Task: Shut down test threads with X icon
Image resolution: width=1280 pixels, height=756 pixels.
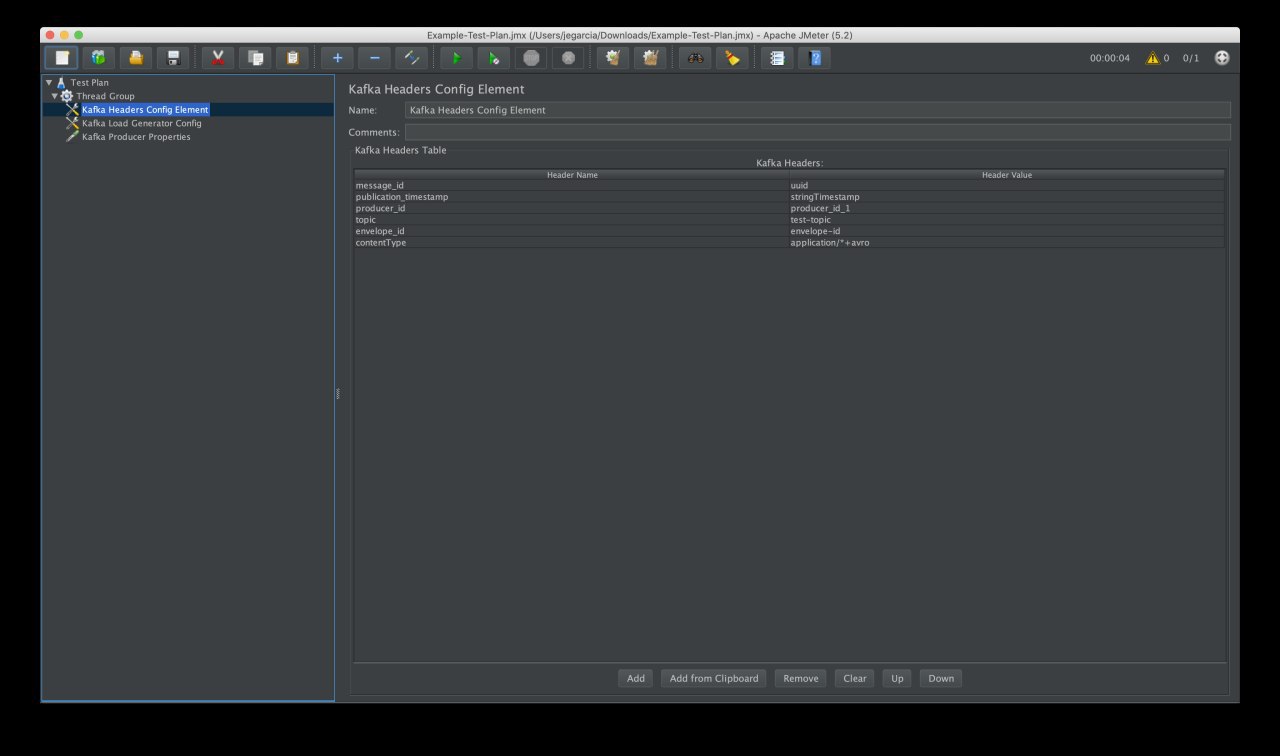Action: point(568,58)
